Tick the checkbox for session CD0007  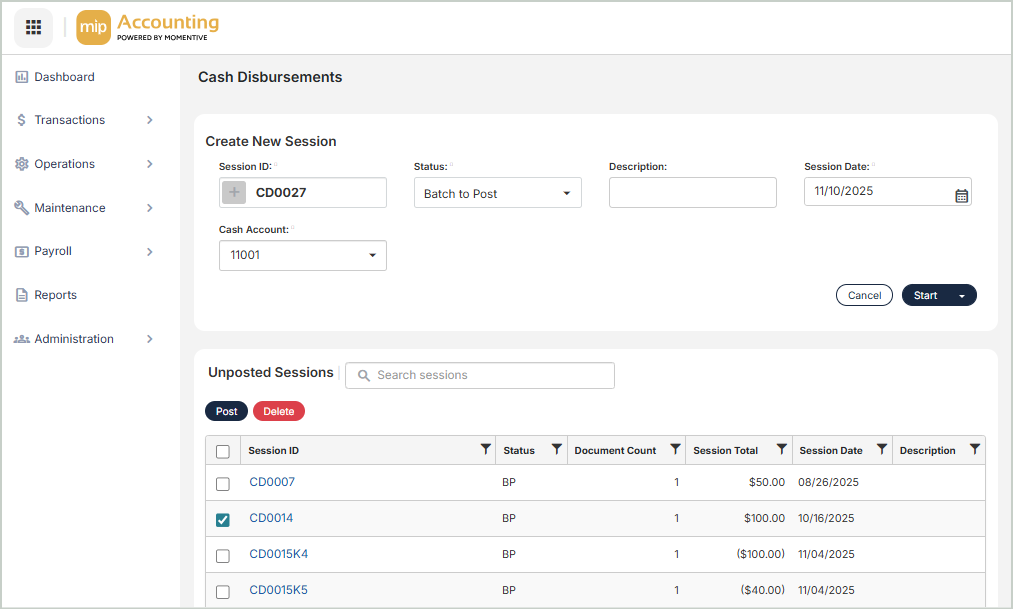(222, 484)
